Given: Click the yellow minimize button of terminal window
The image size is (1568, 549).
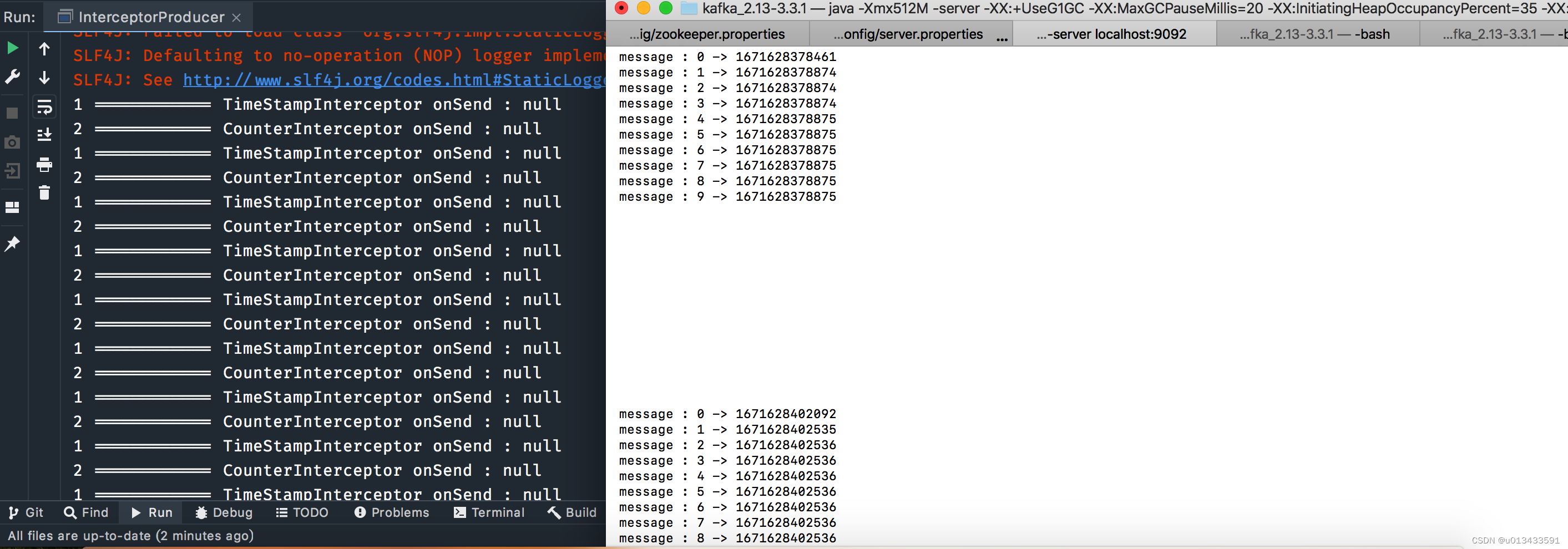Looking at the screenshot, I should click(644, 8).
